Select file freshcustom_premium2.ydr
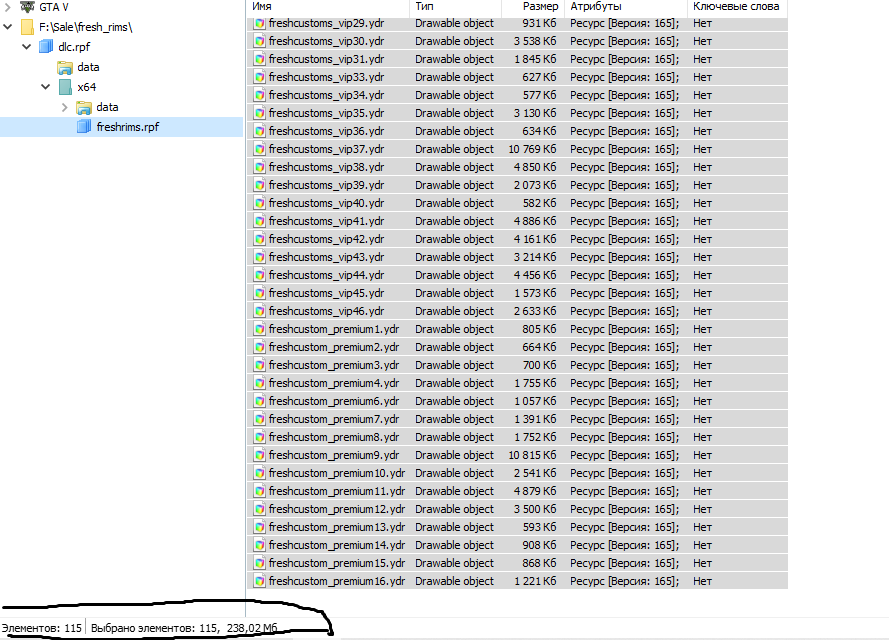The width and height of the screenshot is (889, 640). click(334, 347)
